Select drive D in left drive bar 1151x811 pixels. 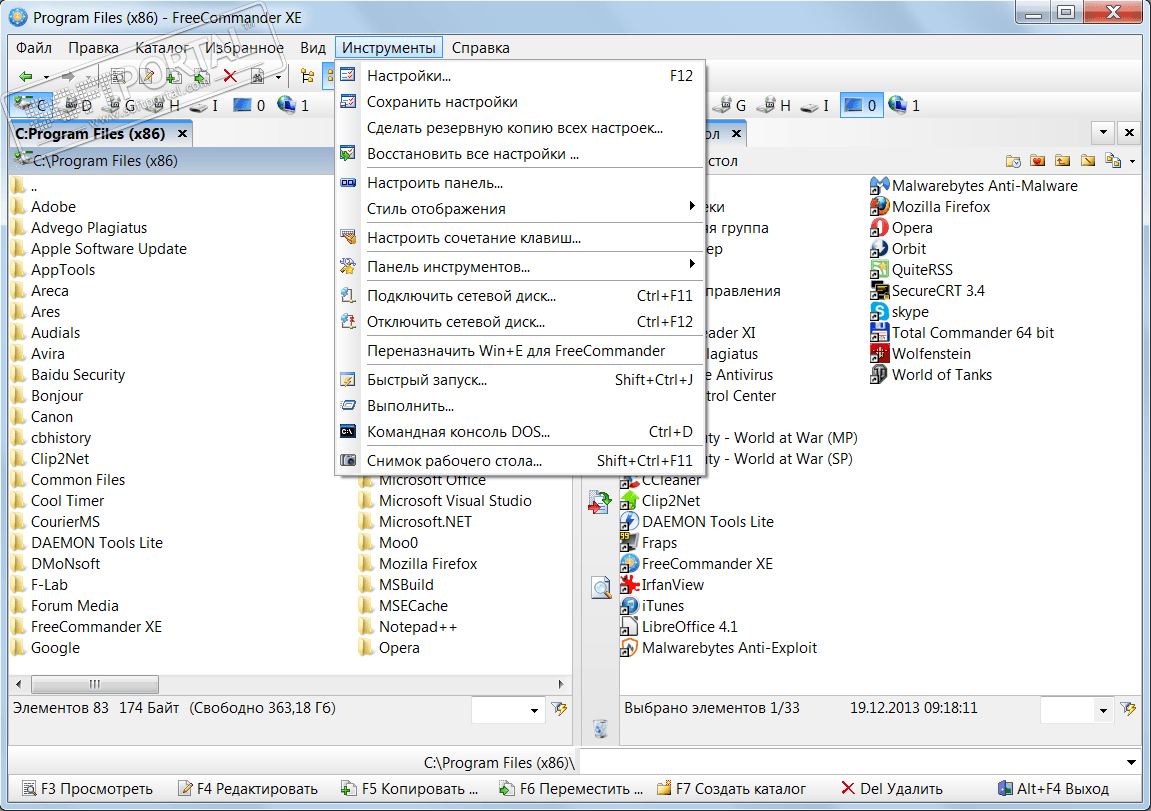pyautogui.click(x=78, y=105)
